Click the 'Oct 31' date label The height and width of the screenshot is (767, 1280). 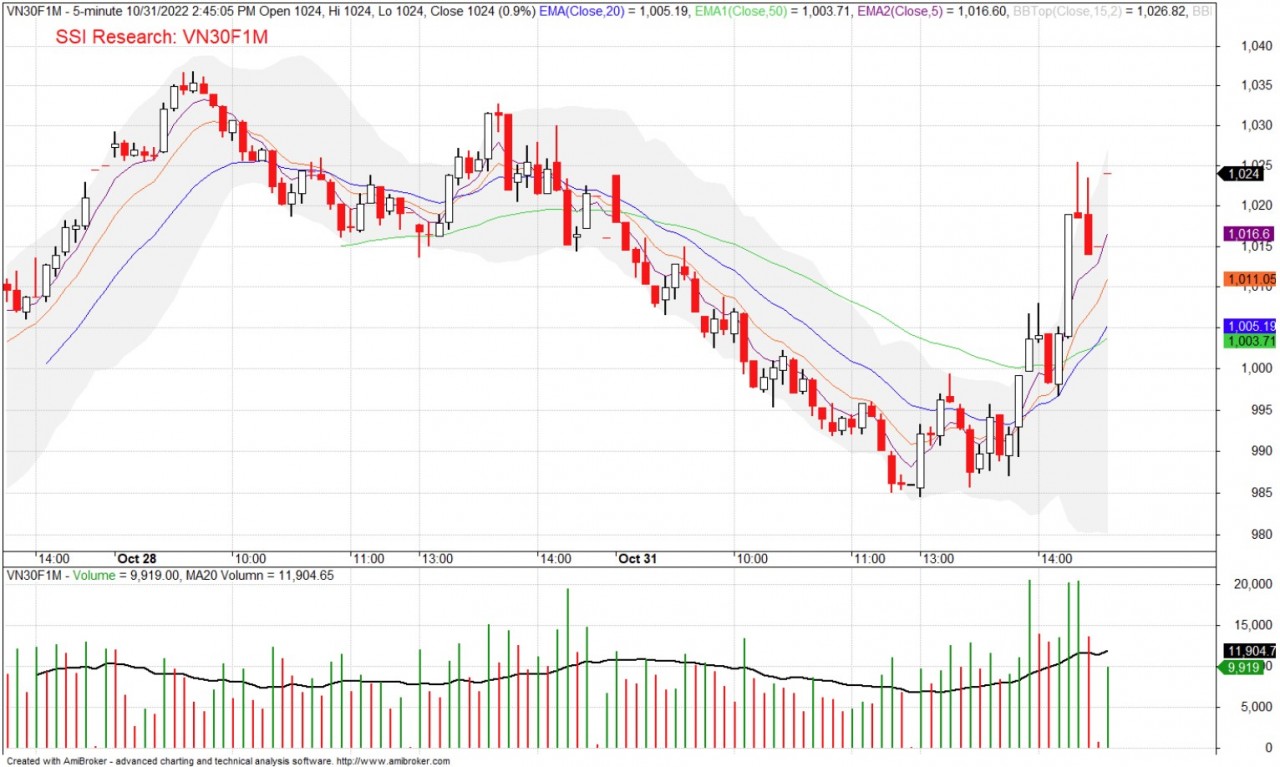coord(637,558)
